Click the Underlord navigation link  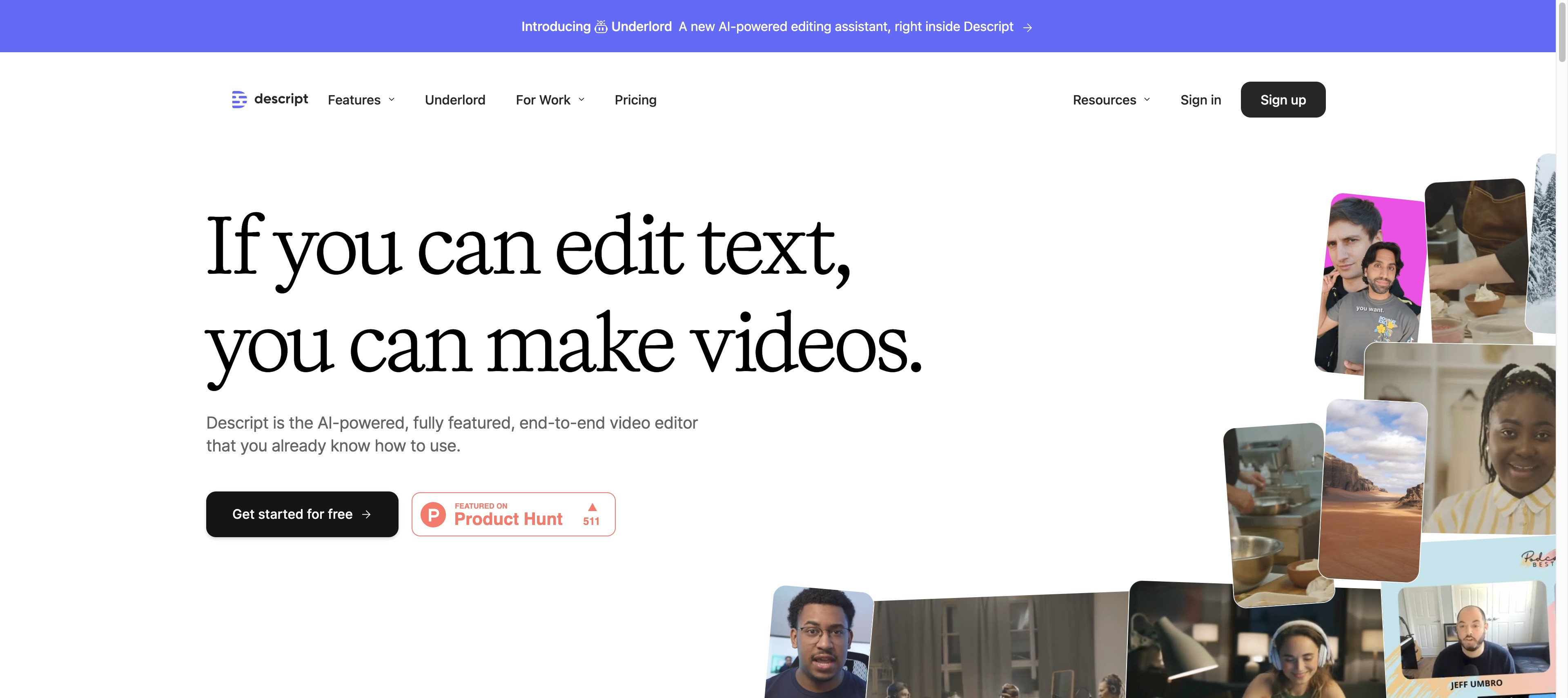click(x=455, y=99)
